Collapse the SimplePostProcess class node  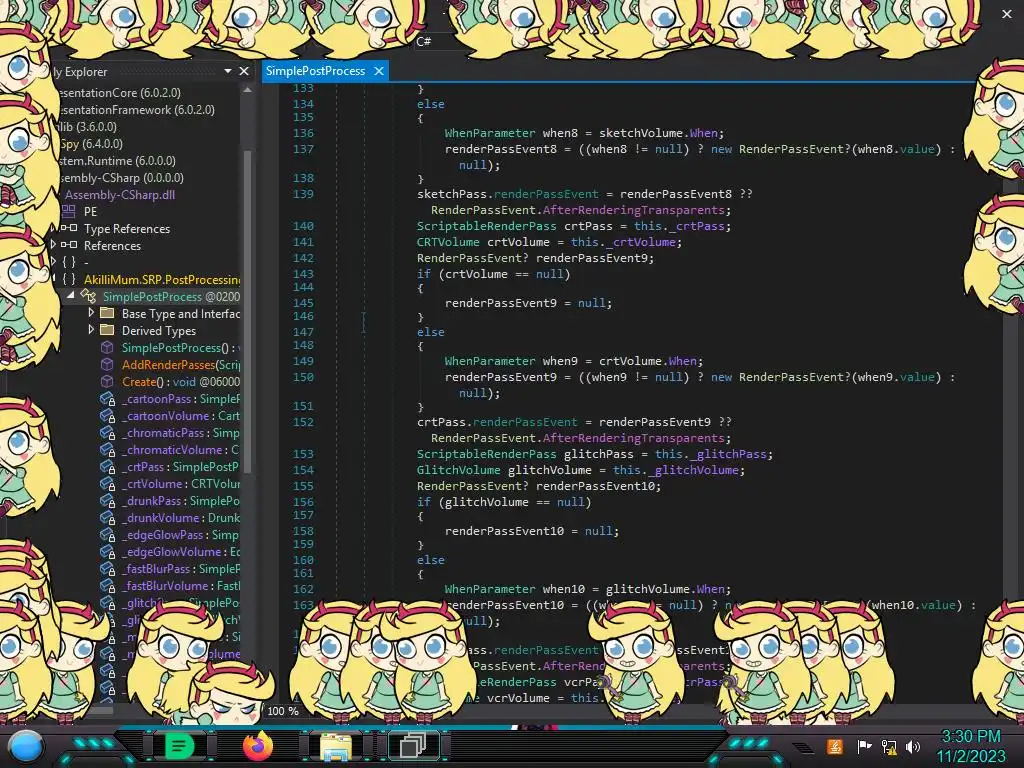[71, 296]
